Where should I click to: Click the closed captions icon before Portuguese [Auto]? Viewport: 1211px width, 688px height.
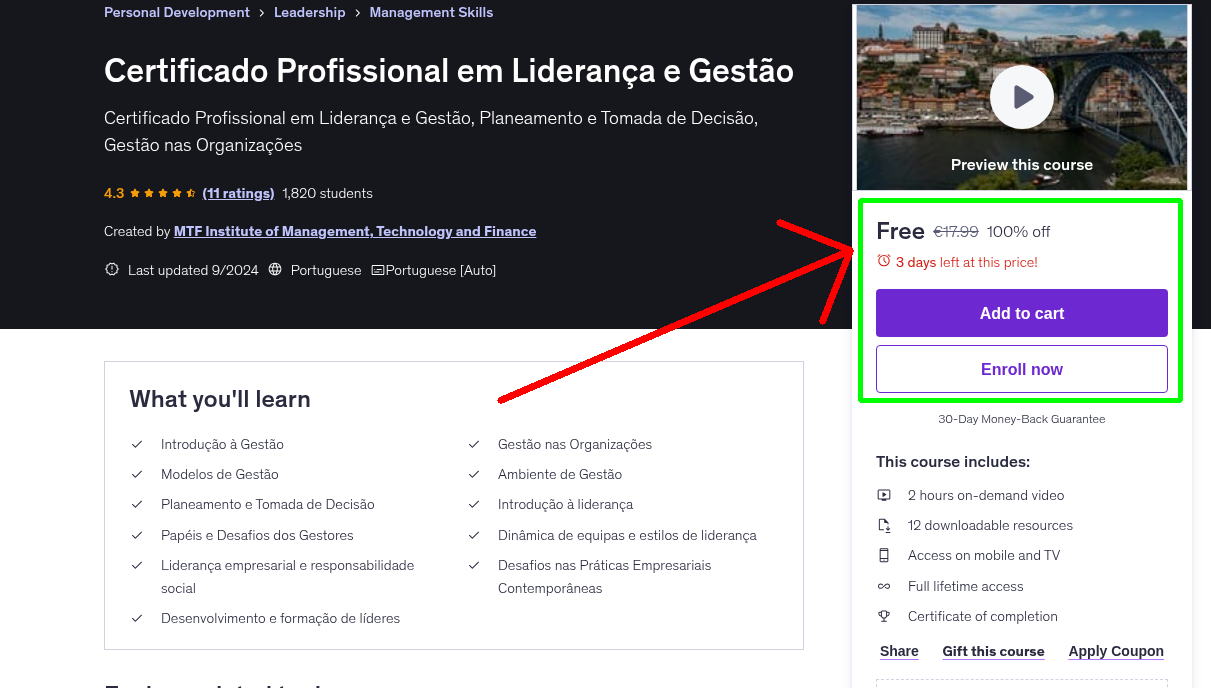[x=377, y=269]
